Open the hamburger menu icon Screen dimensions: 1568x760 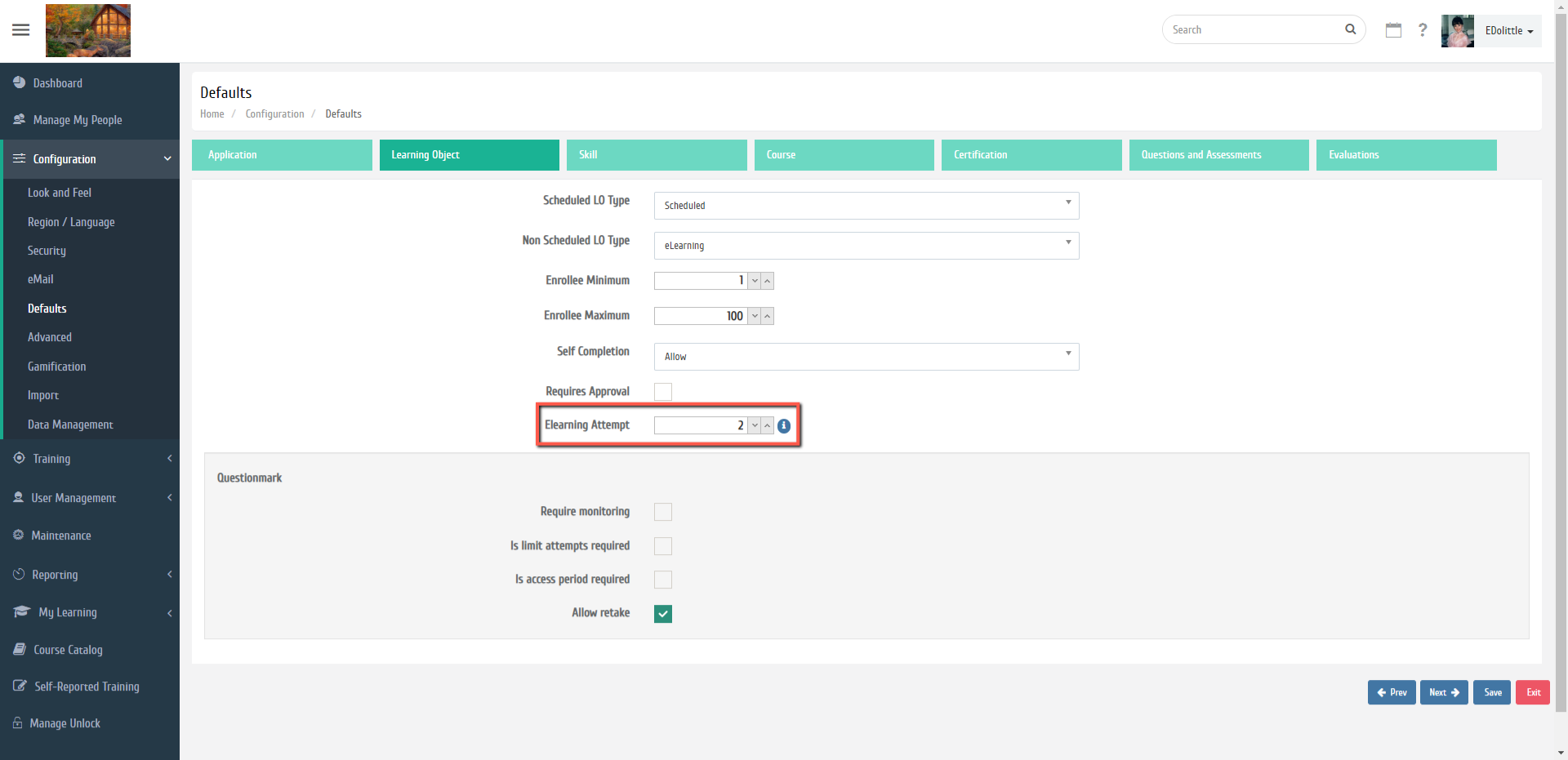point(21,30)
